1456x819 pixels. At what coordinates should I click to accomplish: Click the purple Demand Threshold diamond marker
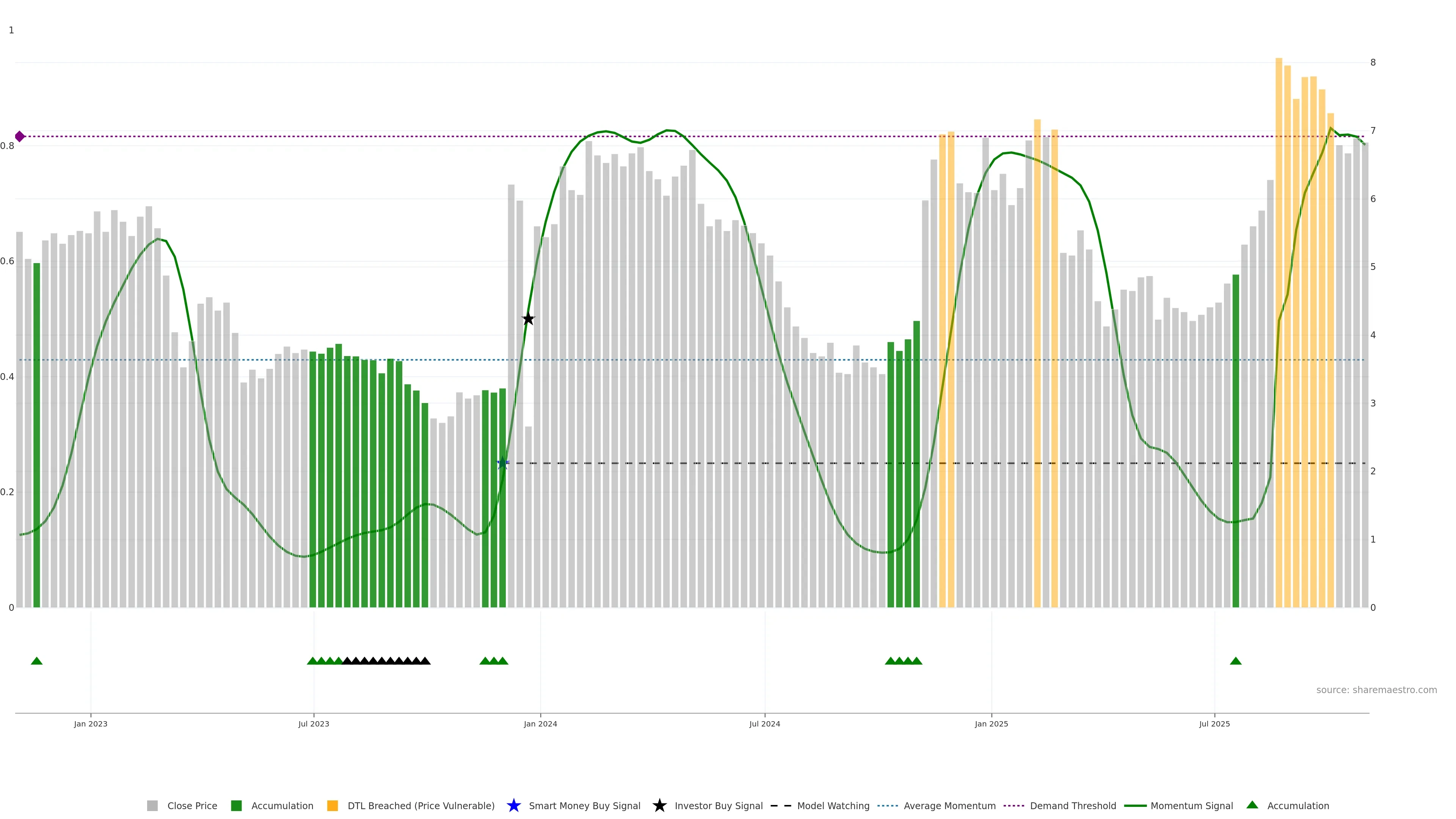click(x=20, y=136)
